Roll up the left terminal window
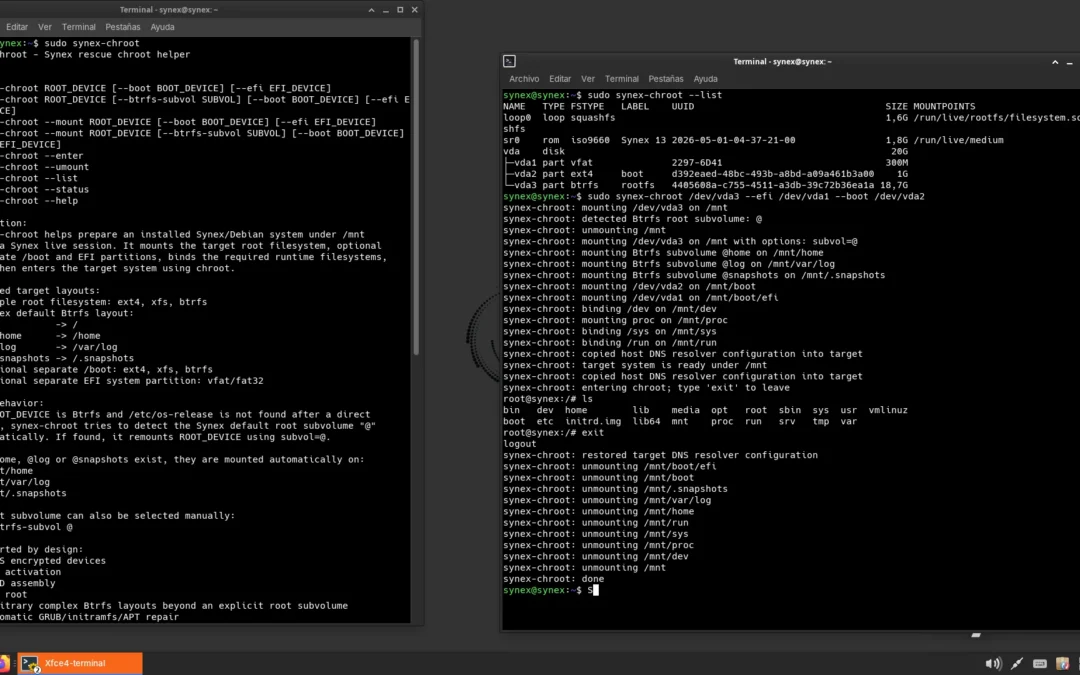The height and width of the screenshot is (675, 1080). [x=371, y=10]
